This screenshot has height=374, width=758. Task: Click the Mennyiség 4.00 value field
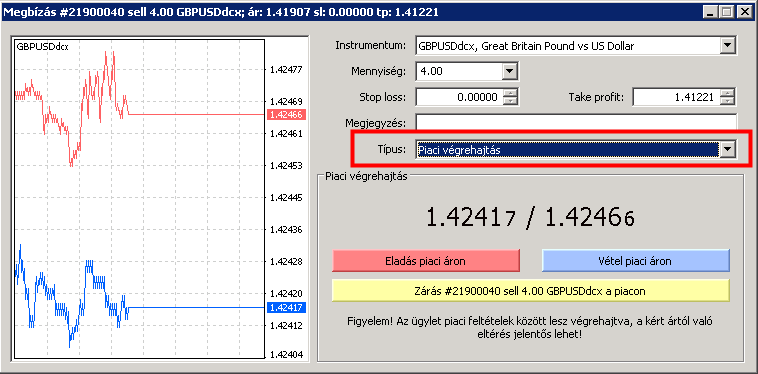459,72
